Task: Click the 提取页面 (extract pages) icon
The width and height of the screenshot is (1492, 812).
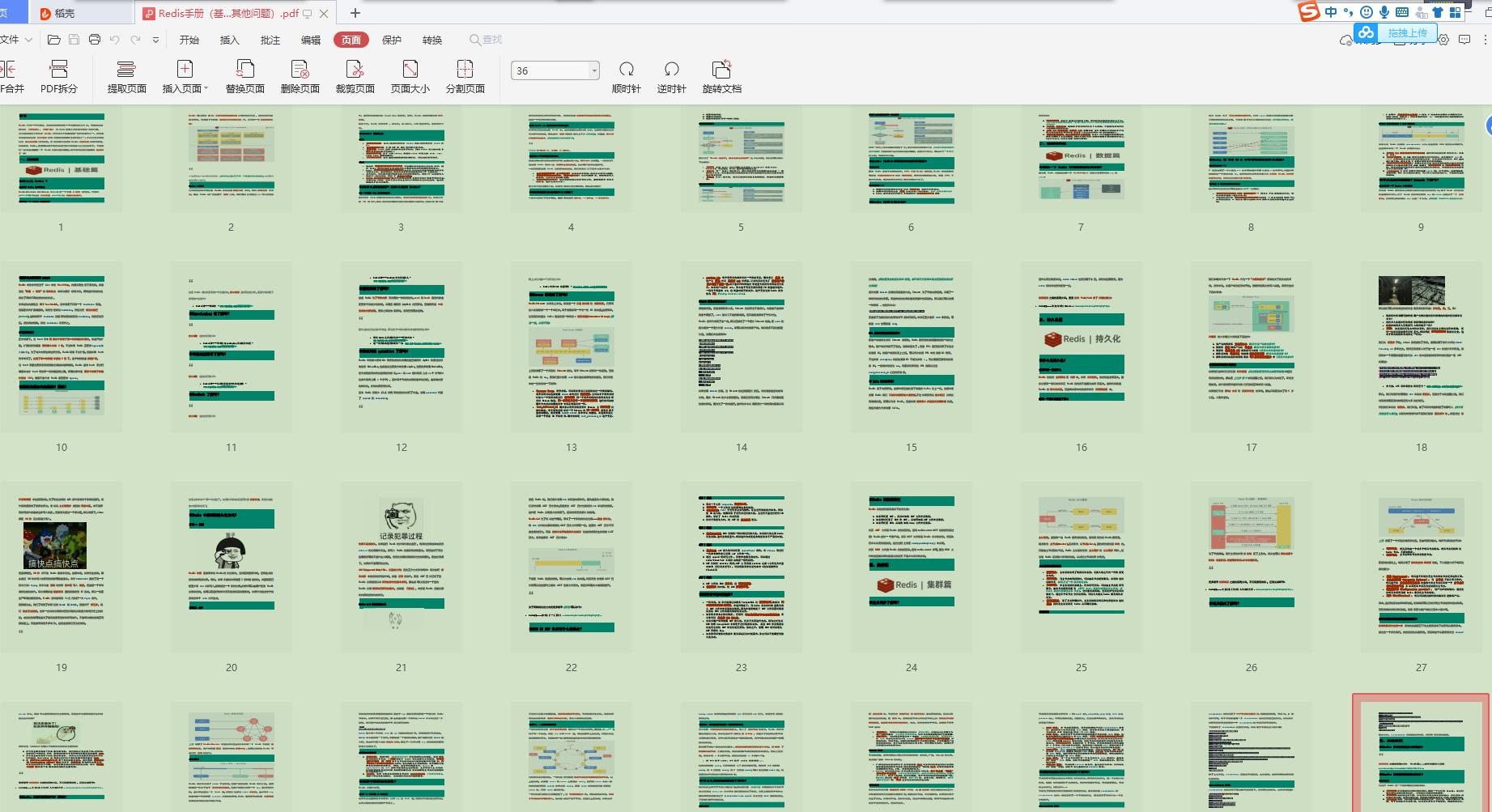Action: 126,69
